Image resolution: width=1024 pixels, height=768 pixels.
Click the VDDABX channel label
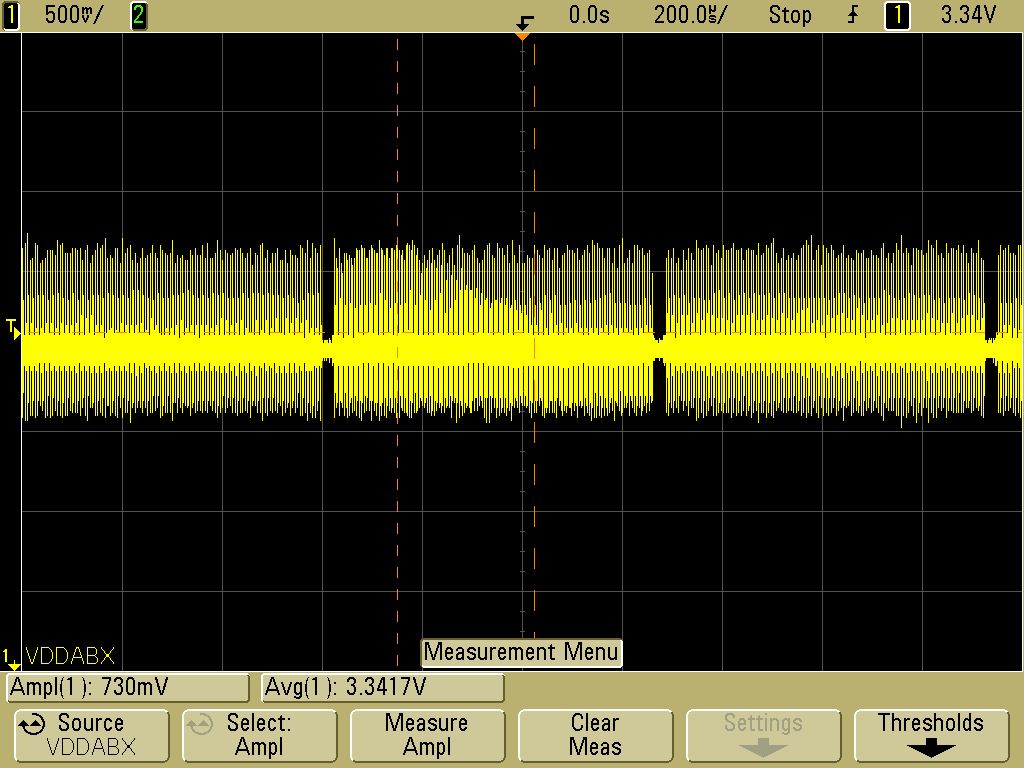pyautogui.click(x=70, y=656)
